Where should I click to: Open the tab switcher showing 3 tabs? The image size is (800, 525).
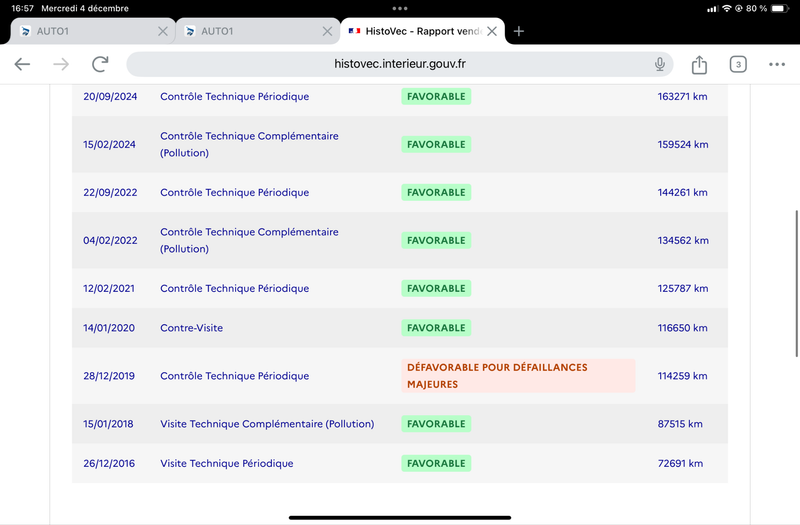tap(738, 64)
